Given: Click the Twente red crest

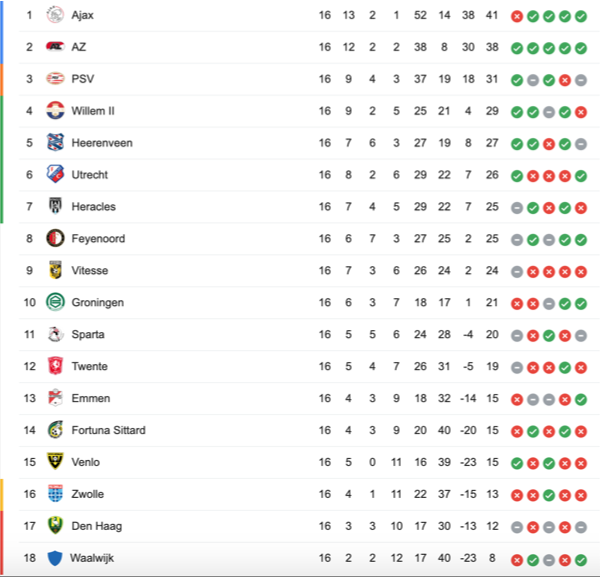Looking at the screenshot, I should pos(55,365).
